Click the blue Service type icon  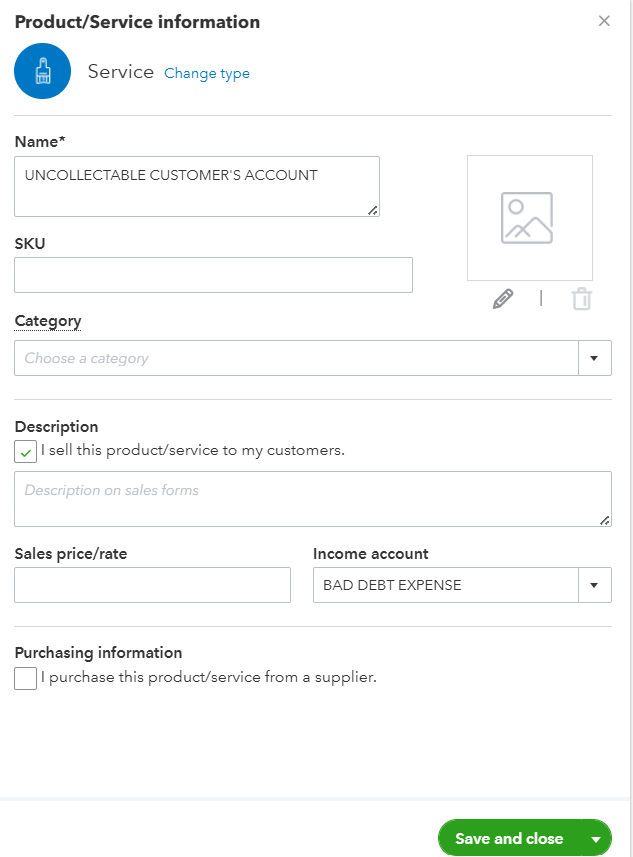tap(43, 72)
